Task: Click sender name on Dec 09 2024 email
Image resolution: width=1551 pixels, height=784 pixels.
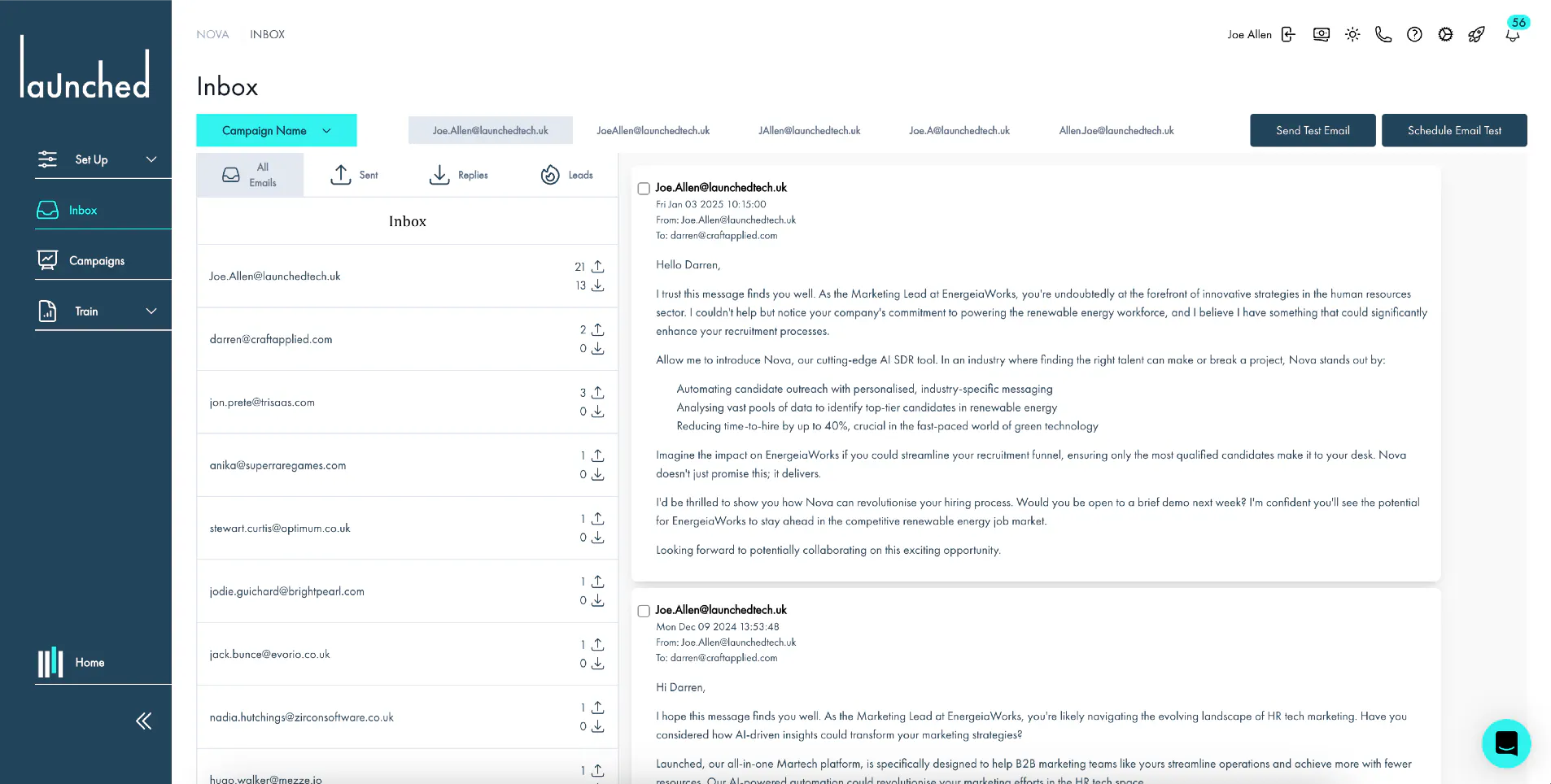Action: coord(721,610)
